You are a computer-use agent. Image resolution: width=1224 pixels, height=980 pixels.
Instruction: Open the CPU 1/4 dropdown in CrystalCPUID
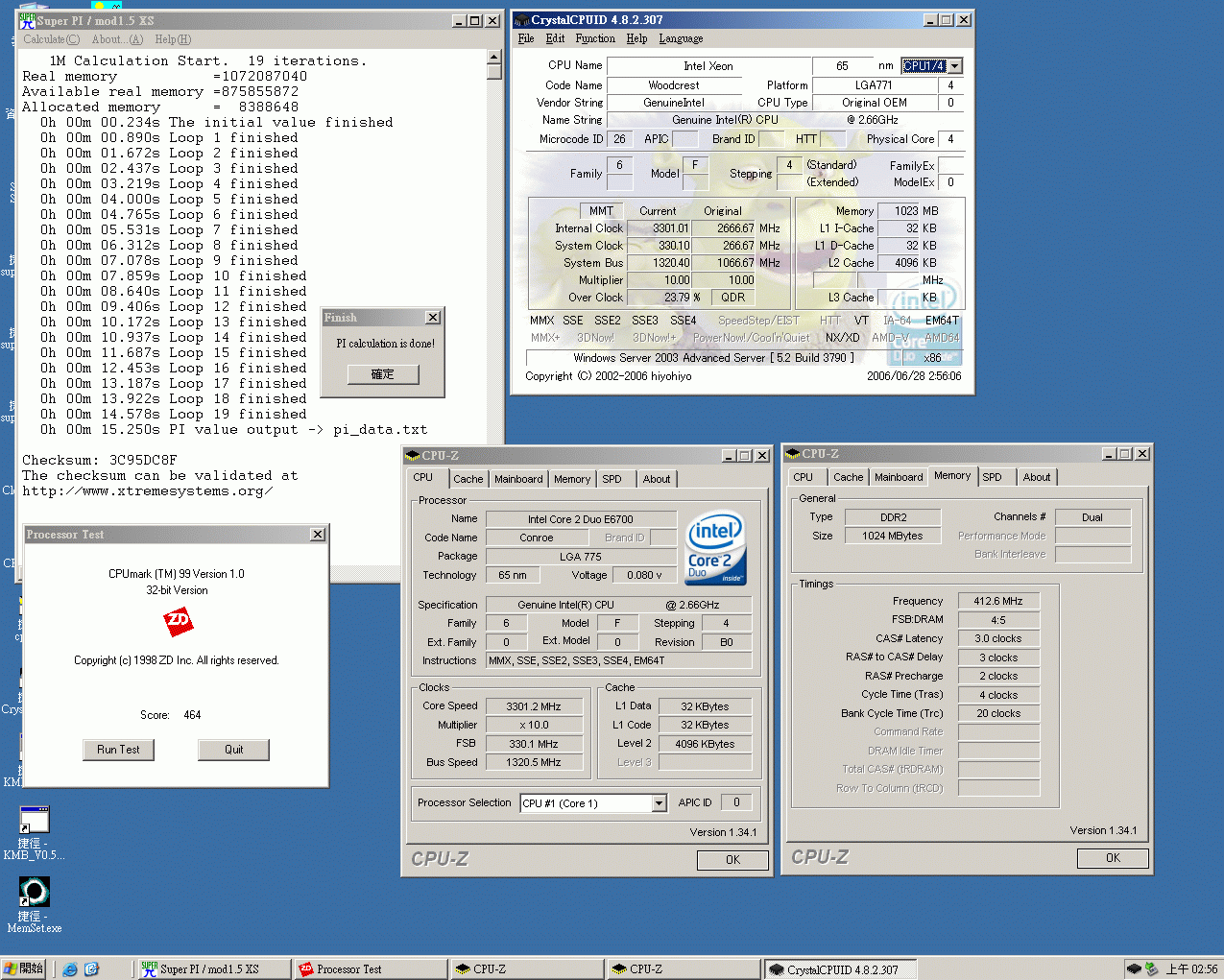tap(954, 66)
